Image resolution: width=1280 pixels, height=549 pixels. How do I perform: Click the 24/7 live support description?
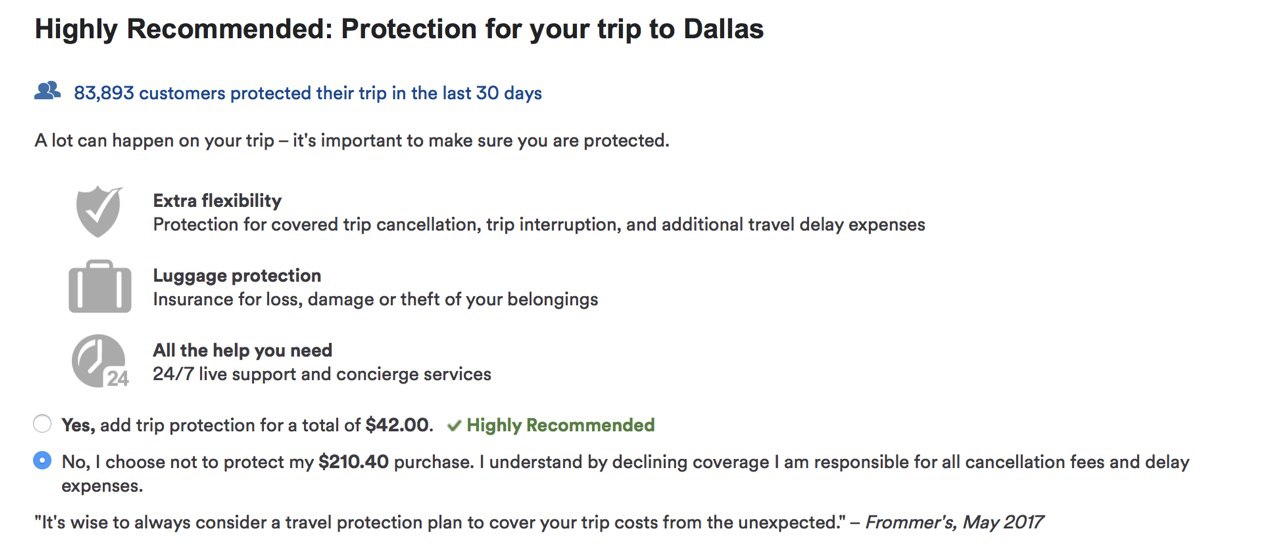tap(322, 374)
